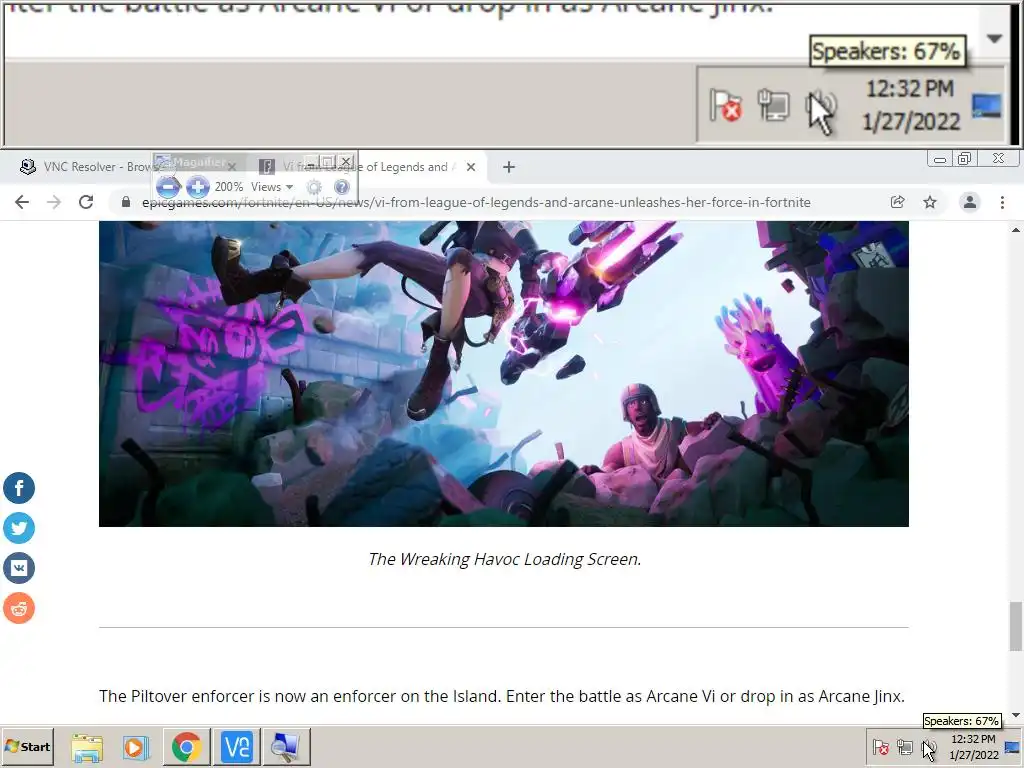Click the taskbar clock 12:32 PM
Viewport: 1024px width, 768px height.
click(974, 747)
